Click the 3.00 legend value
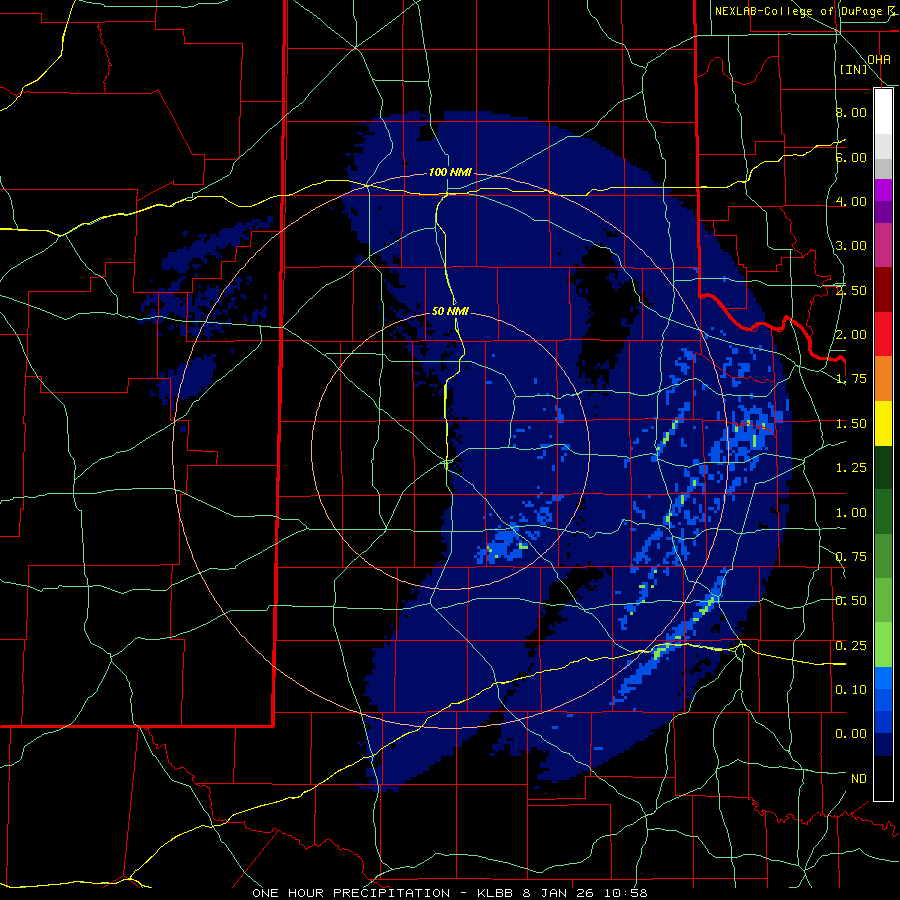Viewport: 900px width, 900px height. (851, 246)
